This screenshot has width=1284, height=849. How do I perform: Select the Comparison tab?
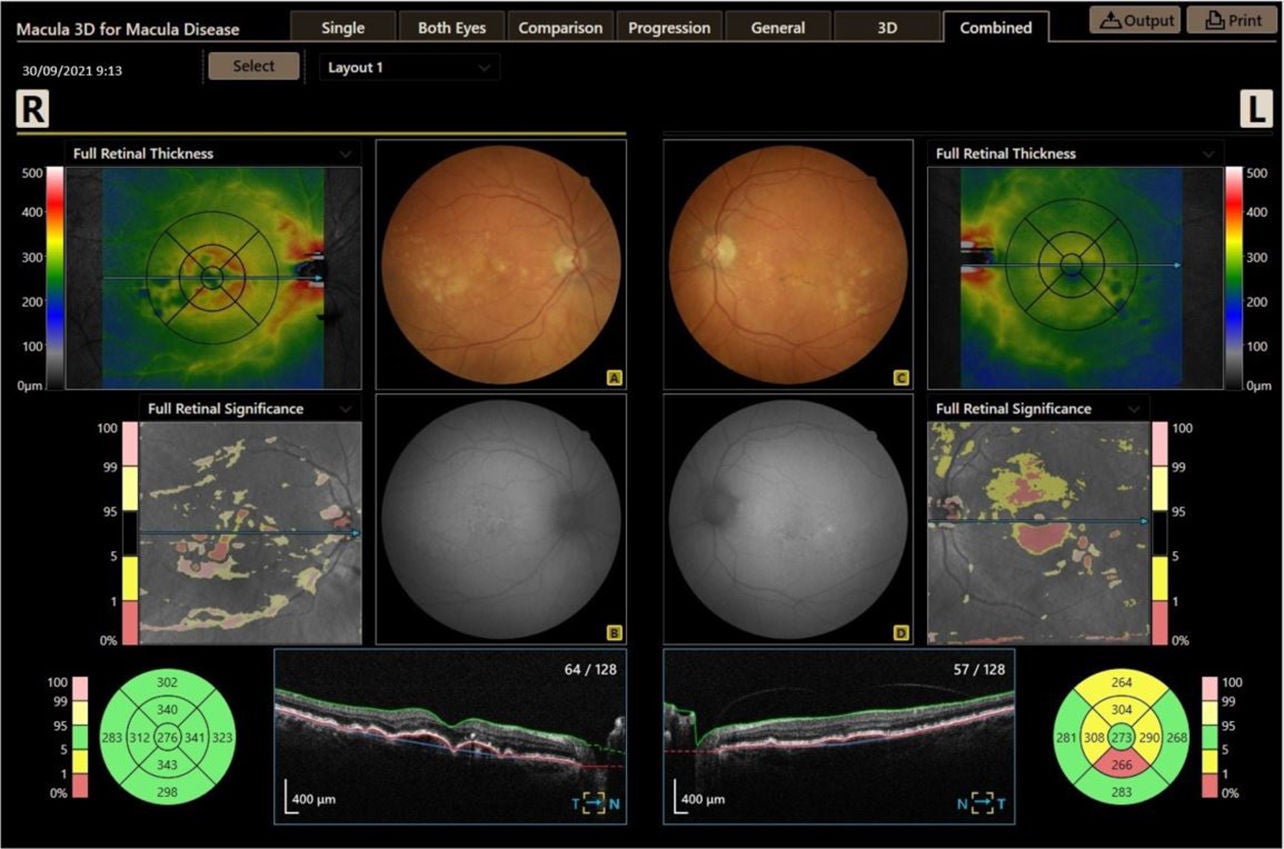click(x=558, y=27)
